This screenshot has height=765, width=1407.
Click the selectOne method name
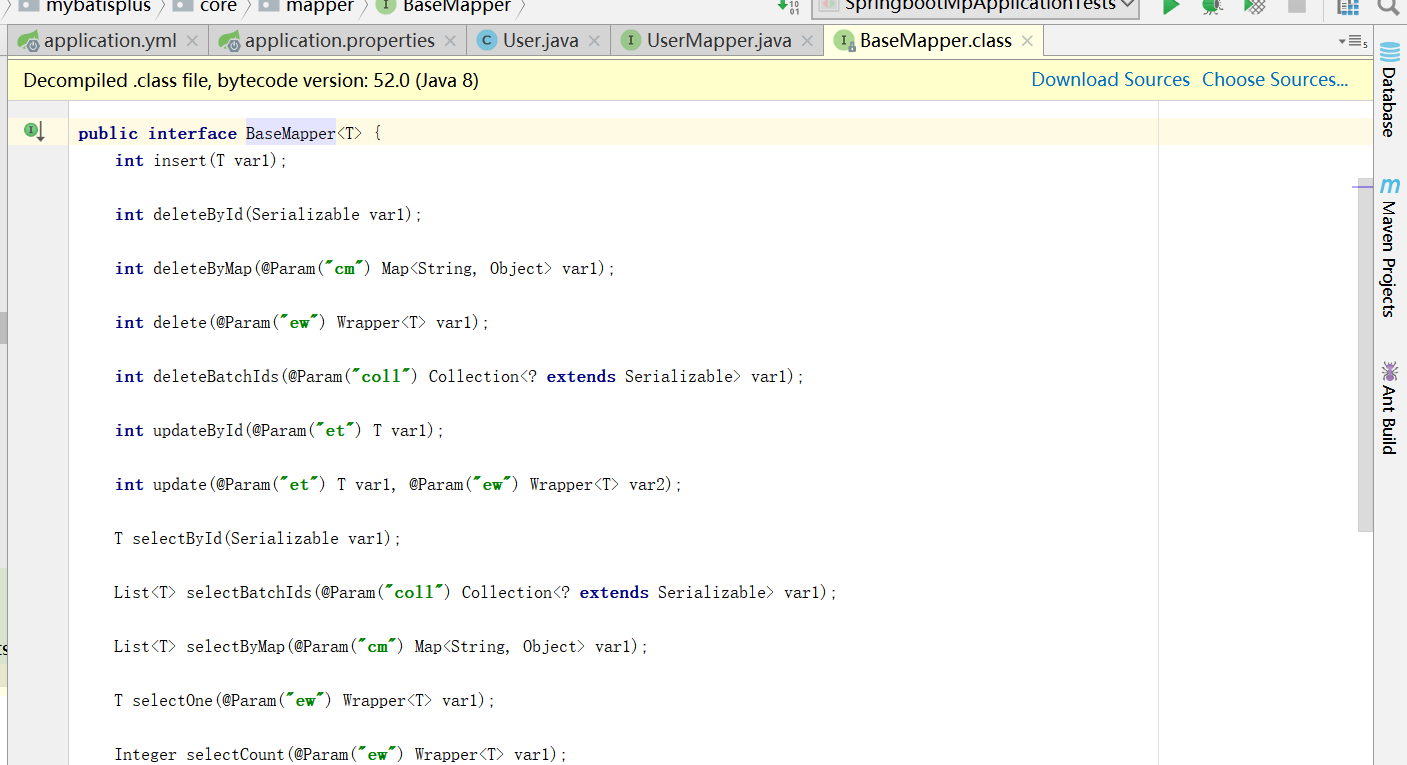point(173,700)
